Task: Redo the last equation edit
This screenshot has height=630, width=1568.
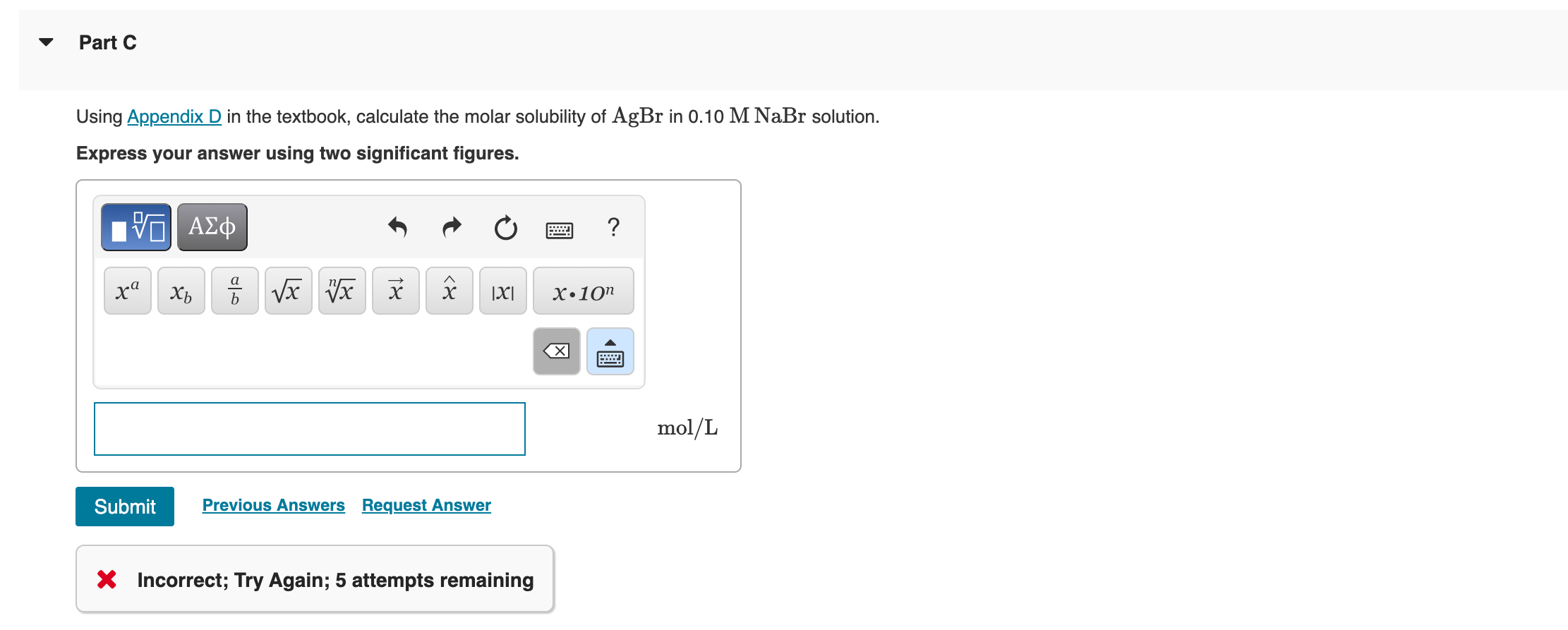Action: click(x=451, y=227)
